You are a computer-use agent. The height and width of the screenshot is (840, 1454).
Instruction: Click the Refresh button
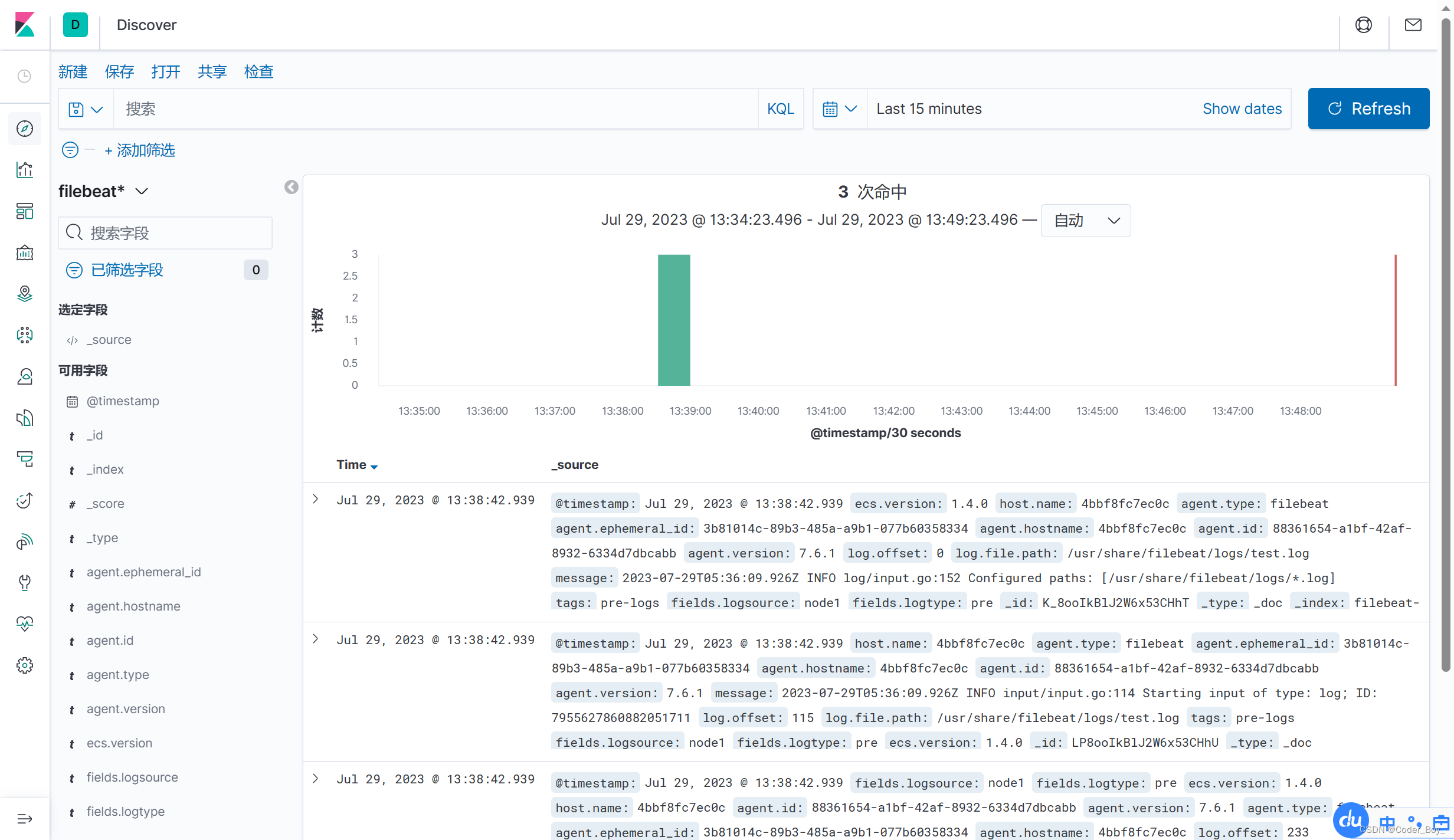point(1369,108)
